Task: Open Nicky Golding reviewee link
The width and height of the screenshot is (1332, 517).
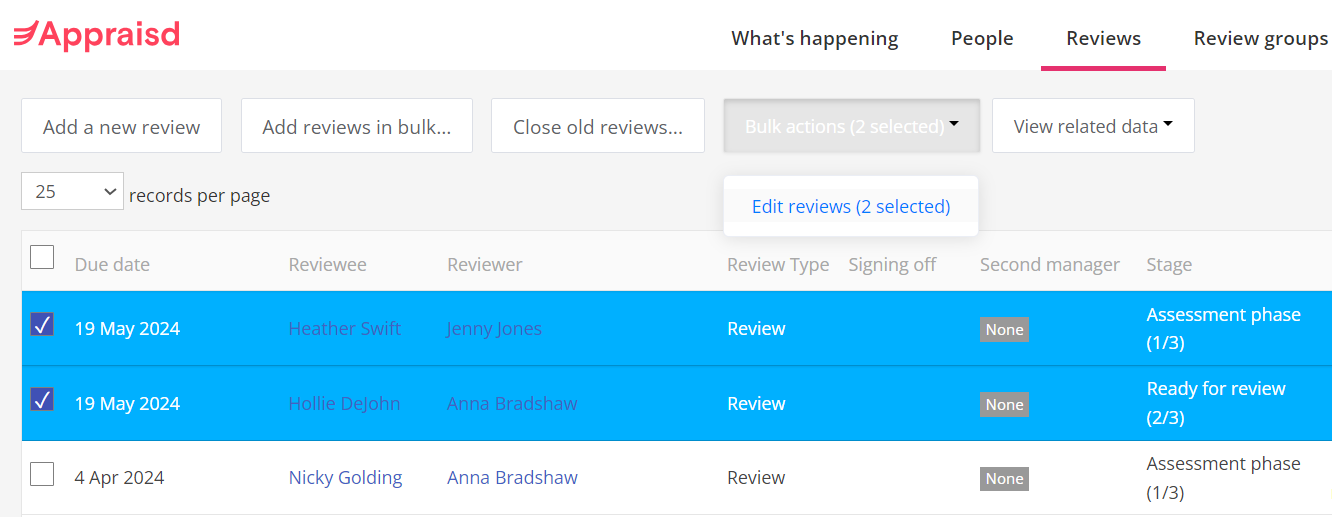Action: (345, 477)
